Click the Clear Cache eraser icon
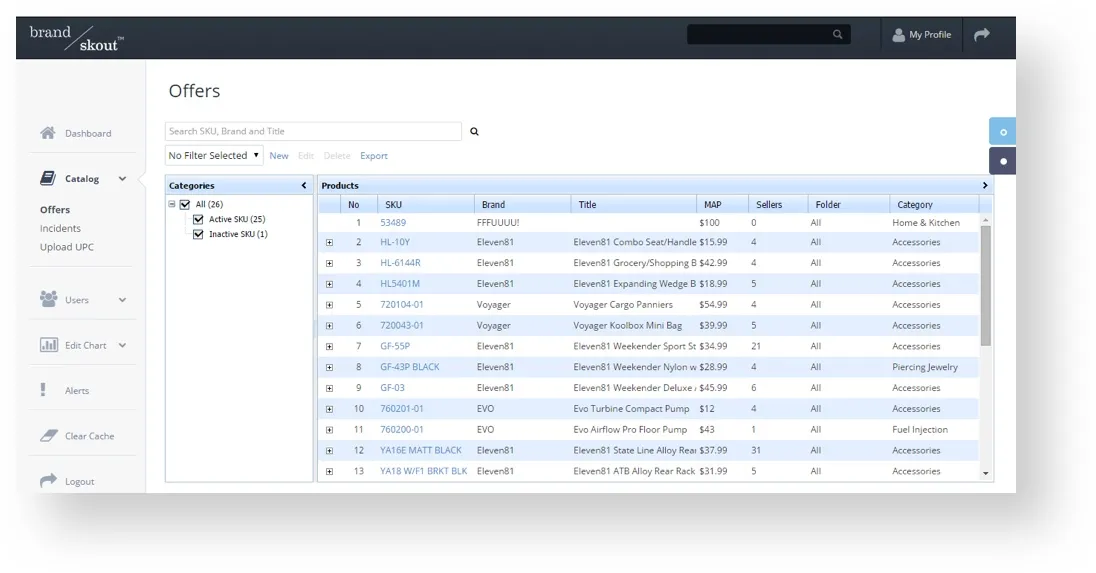Screen dimensions: 1096x573 point(48,435)
